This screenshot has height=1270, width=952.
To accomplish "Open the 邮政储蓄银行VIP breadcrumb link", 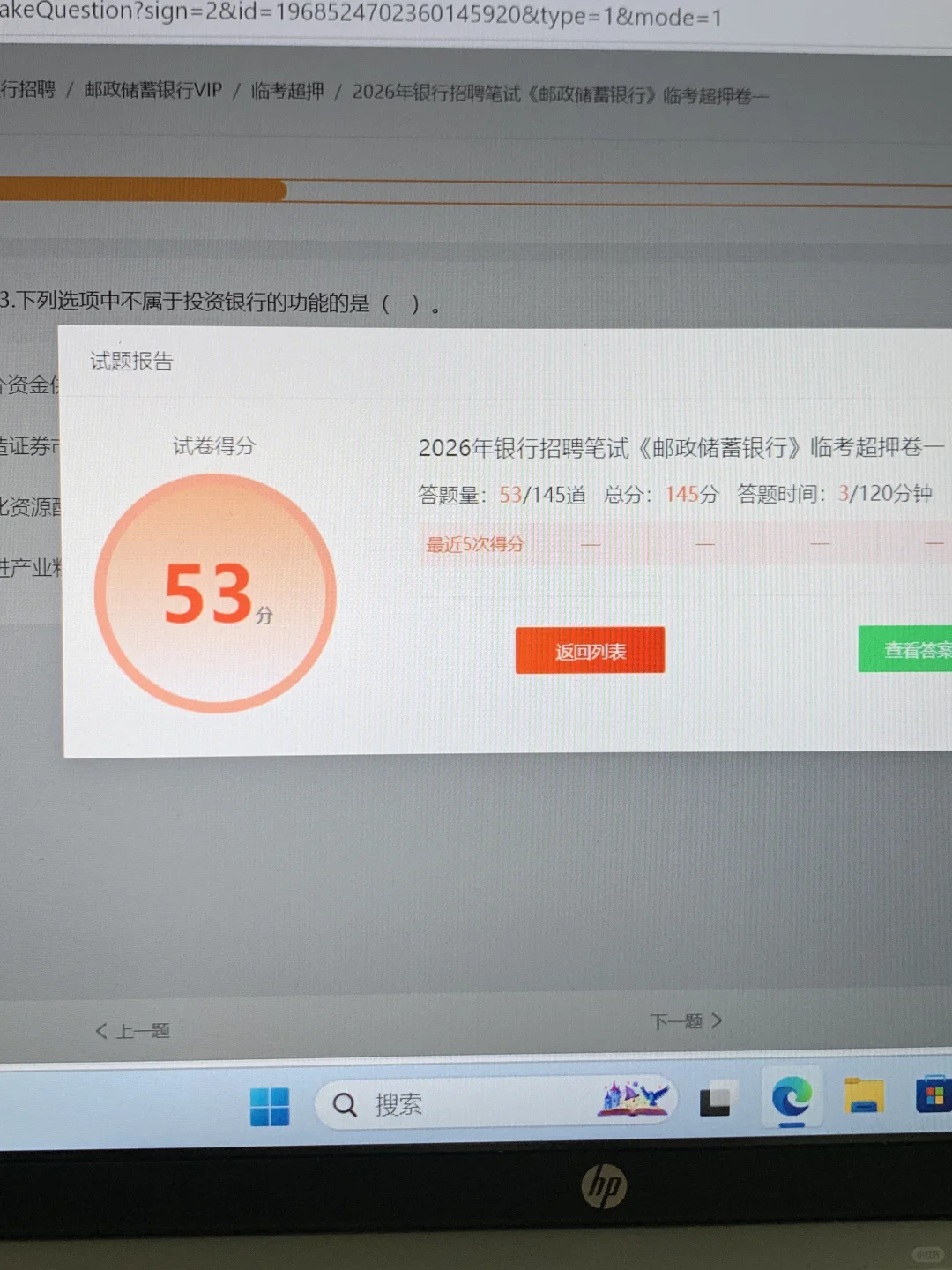I will click(x=152, y=90).
